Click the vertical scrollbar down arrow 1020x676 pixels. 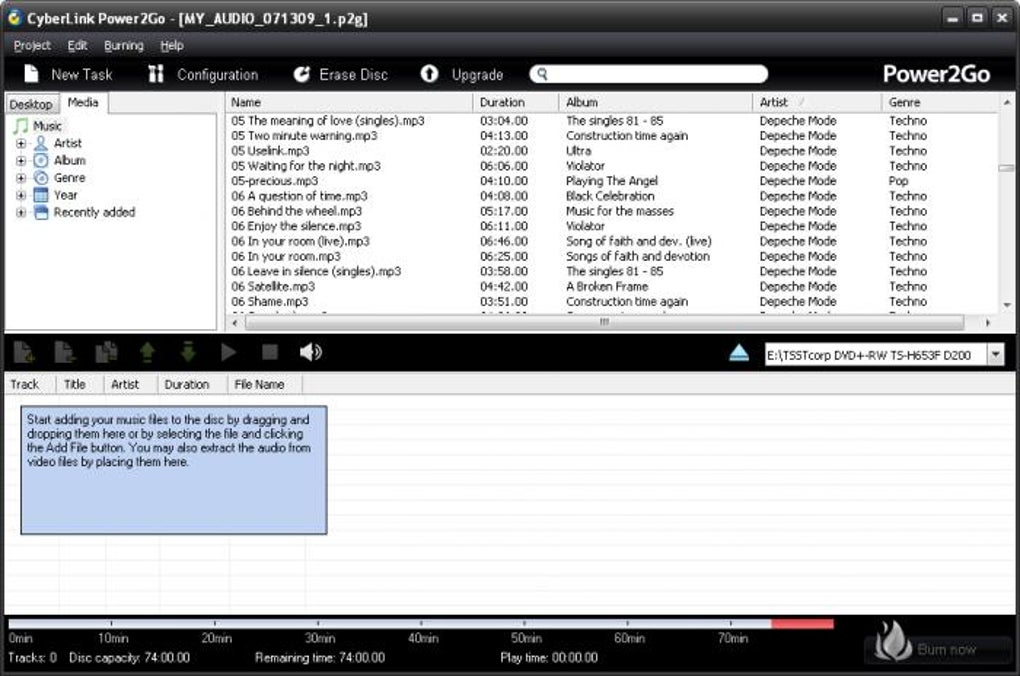[1008, 304]
